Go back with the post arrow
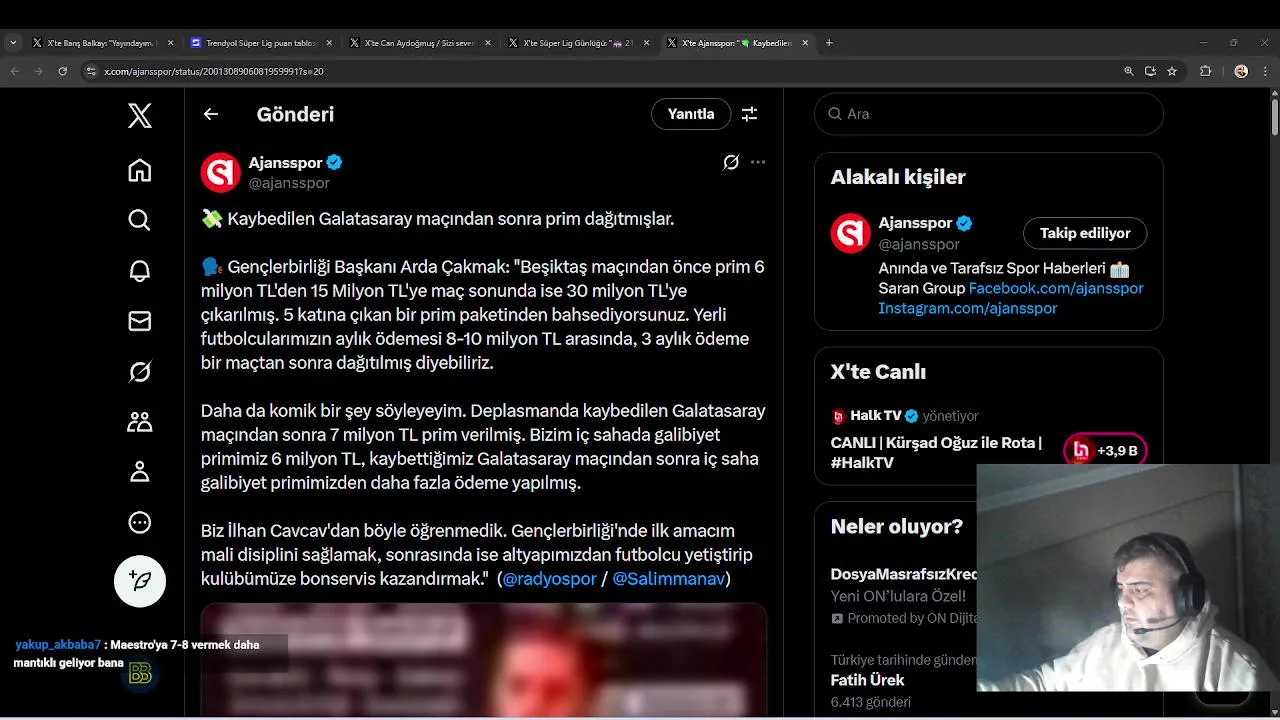 (211, 114)
